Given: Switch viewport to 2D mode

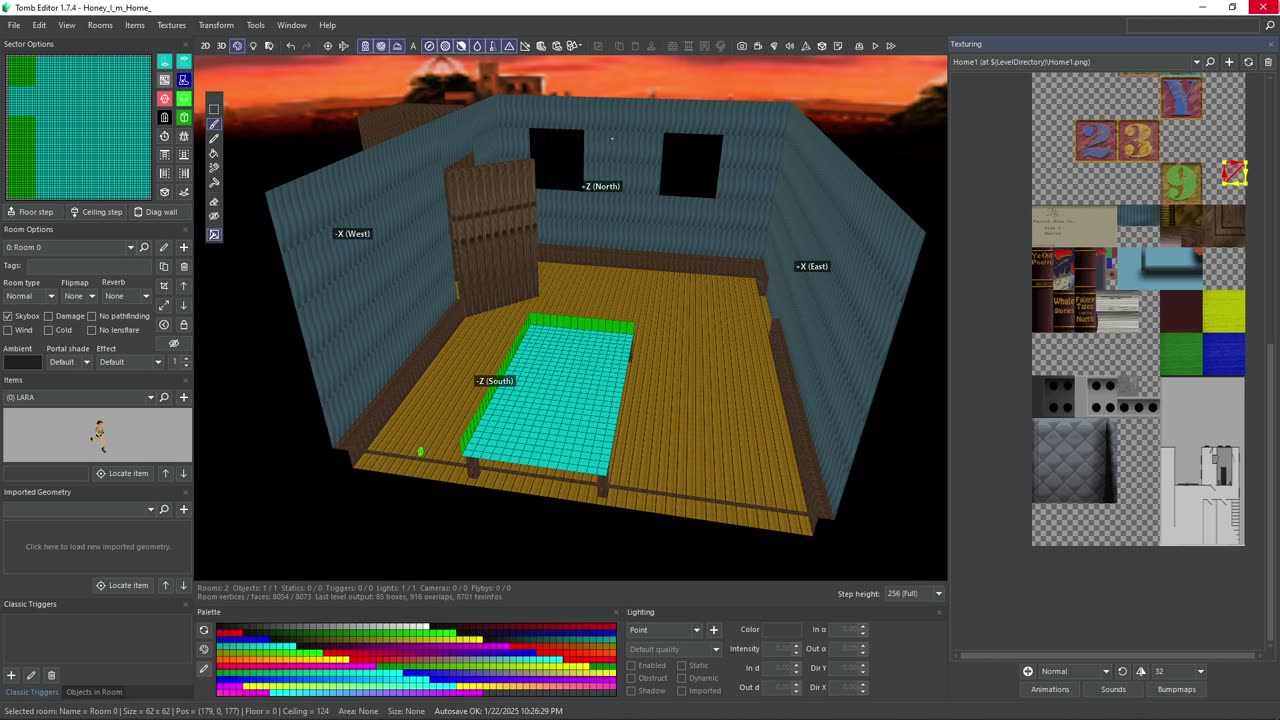Looking at the screenshot, I should tap(205, 46).
